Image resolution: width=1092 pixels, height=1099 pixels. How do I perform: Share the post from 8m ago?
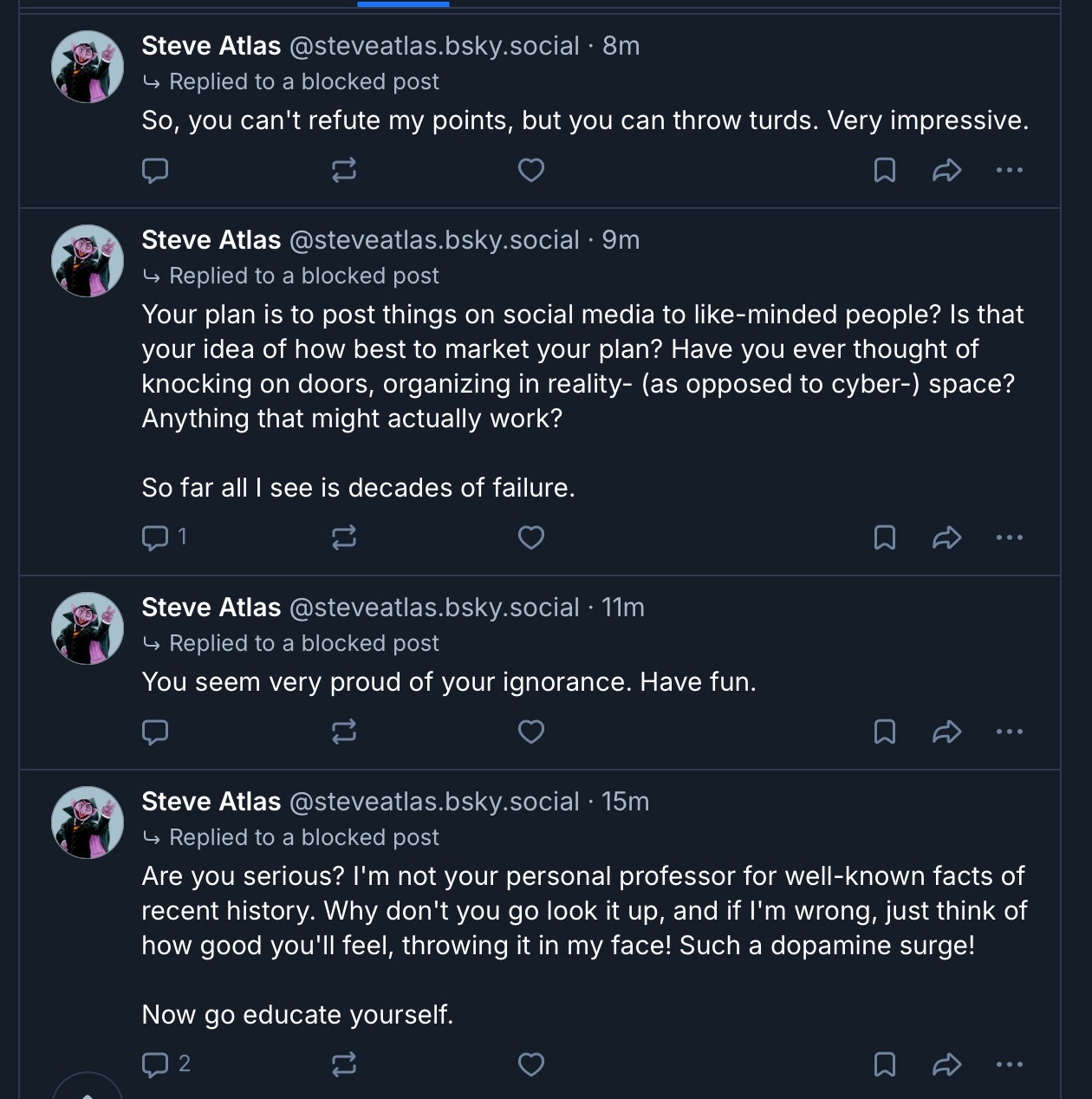click(946, 170)
